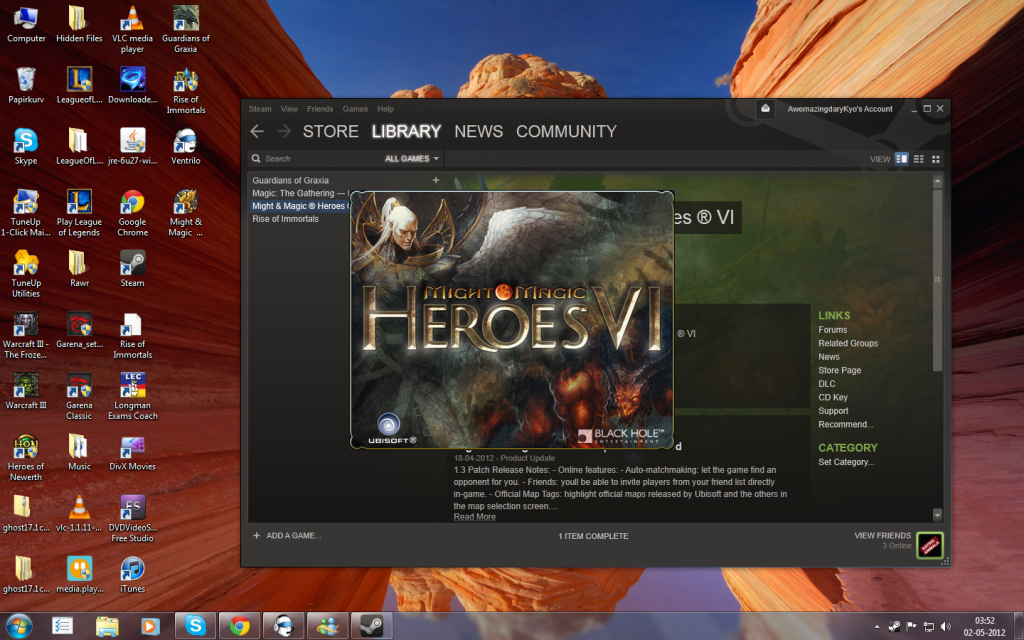Click the friends avatar icon in Steam
Viewport: 1024px width, 640px height.
click(930, 545)
